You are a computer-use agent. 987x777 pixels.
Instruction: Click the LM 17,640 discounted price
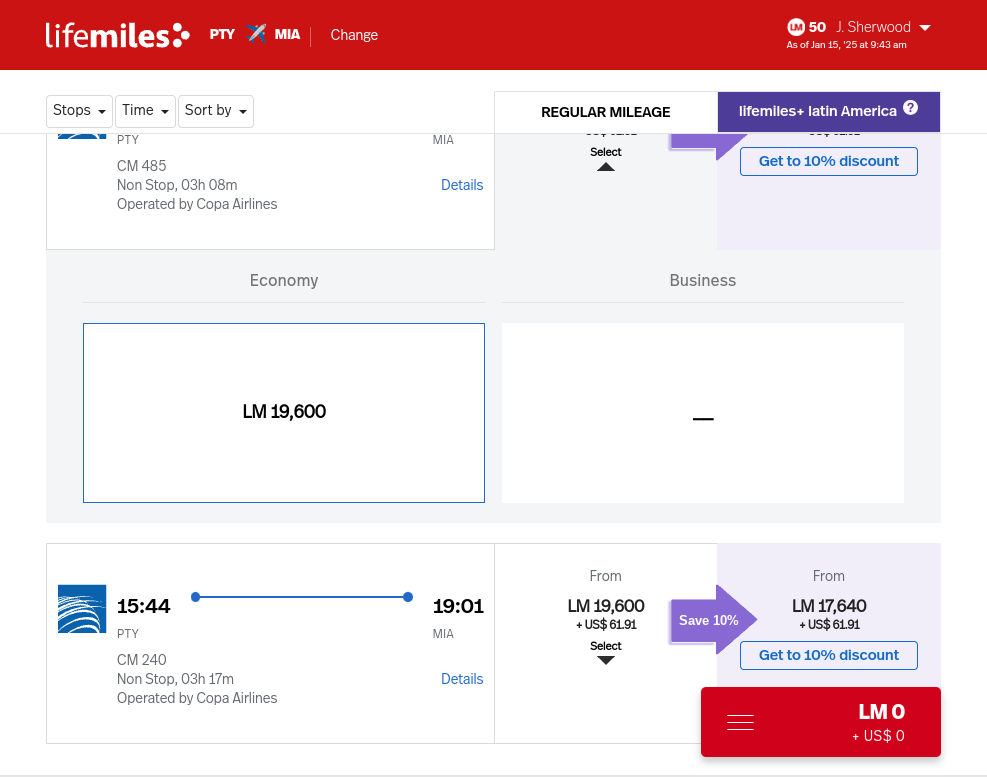[x=828, y=606]
